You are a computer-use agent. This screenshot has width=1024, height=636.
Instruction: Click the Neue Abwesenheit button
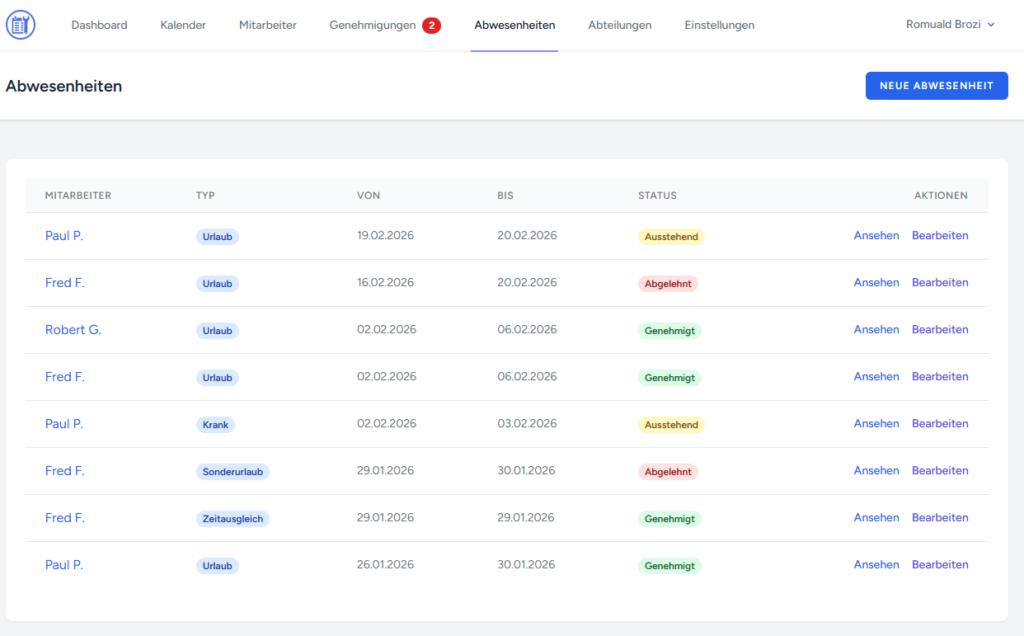936,86
